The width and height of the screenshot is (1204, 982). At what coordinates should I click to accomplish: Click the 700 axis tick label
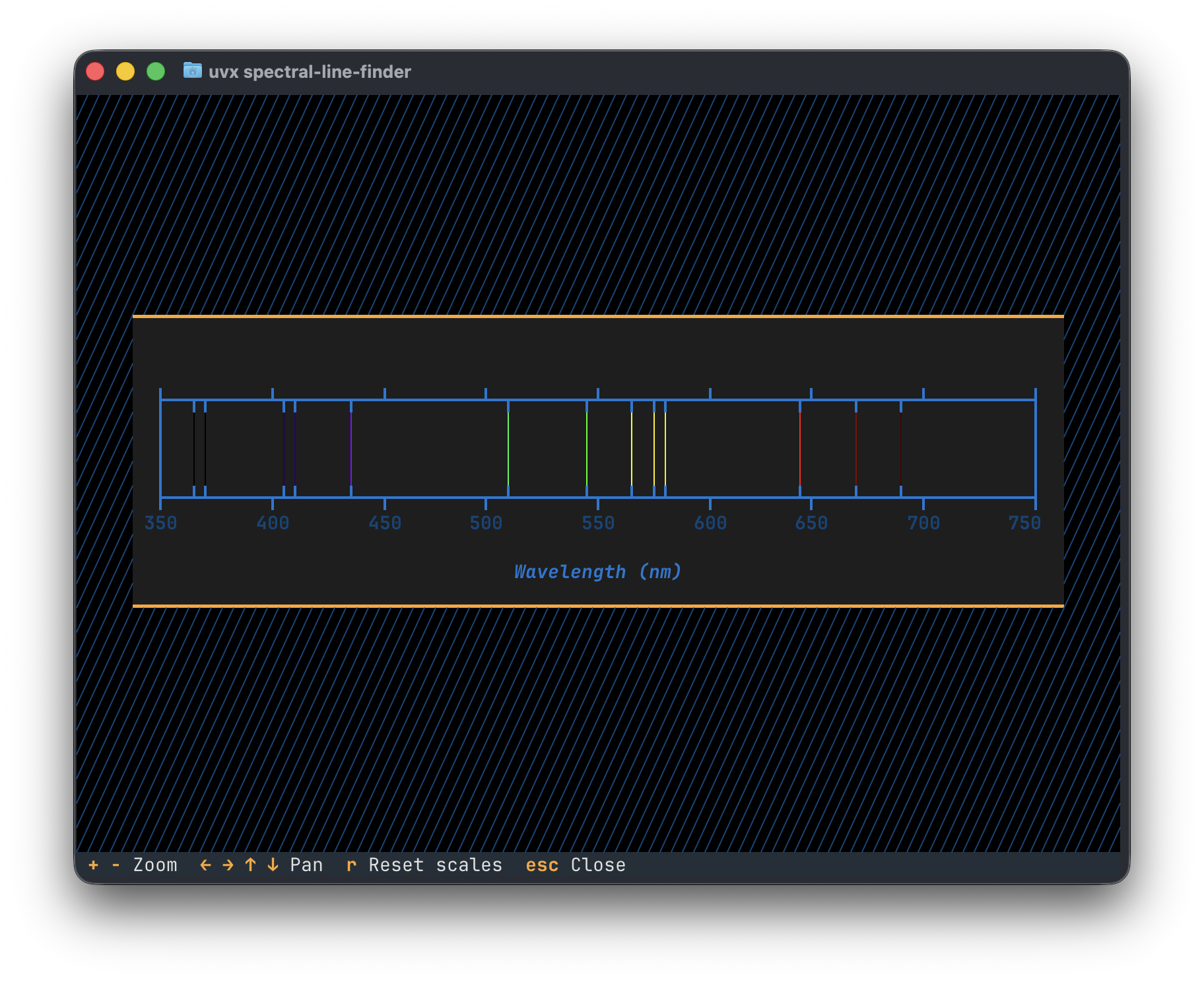click(923, 523)
